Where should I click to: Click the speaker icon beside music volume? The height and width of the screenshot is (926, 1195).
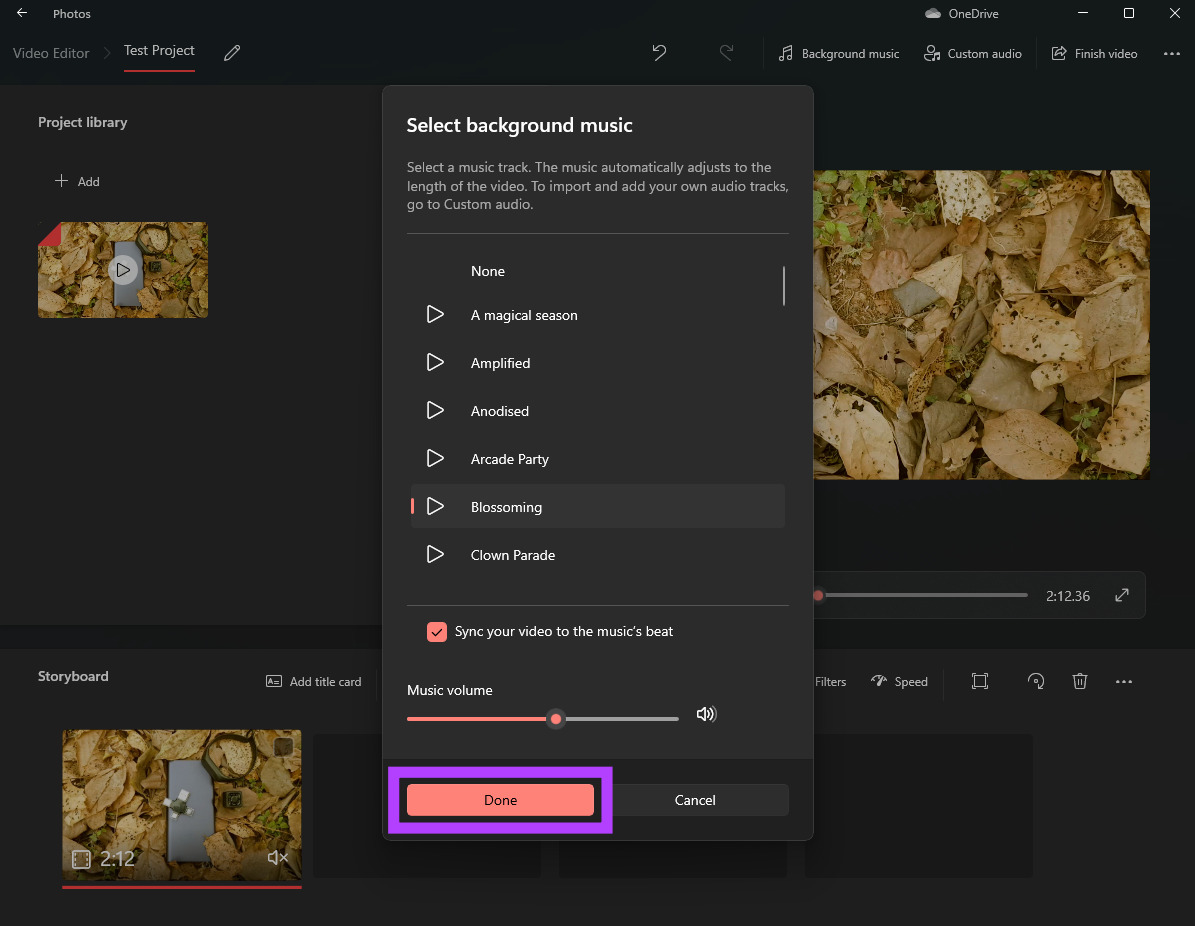click(706, 714)
